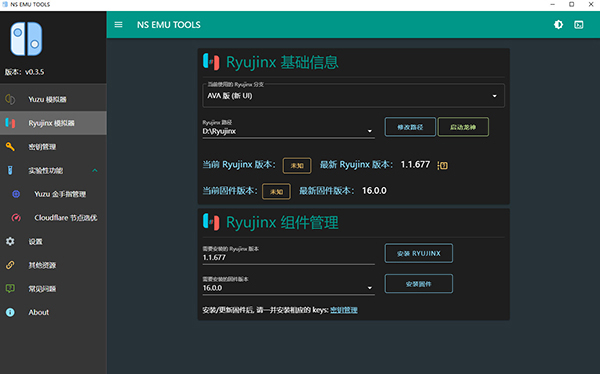Image resolution: width=600 pixels, height=374 pixels.
Task: Open the Ryujinx branch dropdown (AVA 版)
Action: coord(353,95)
